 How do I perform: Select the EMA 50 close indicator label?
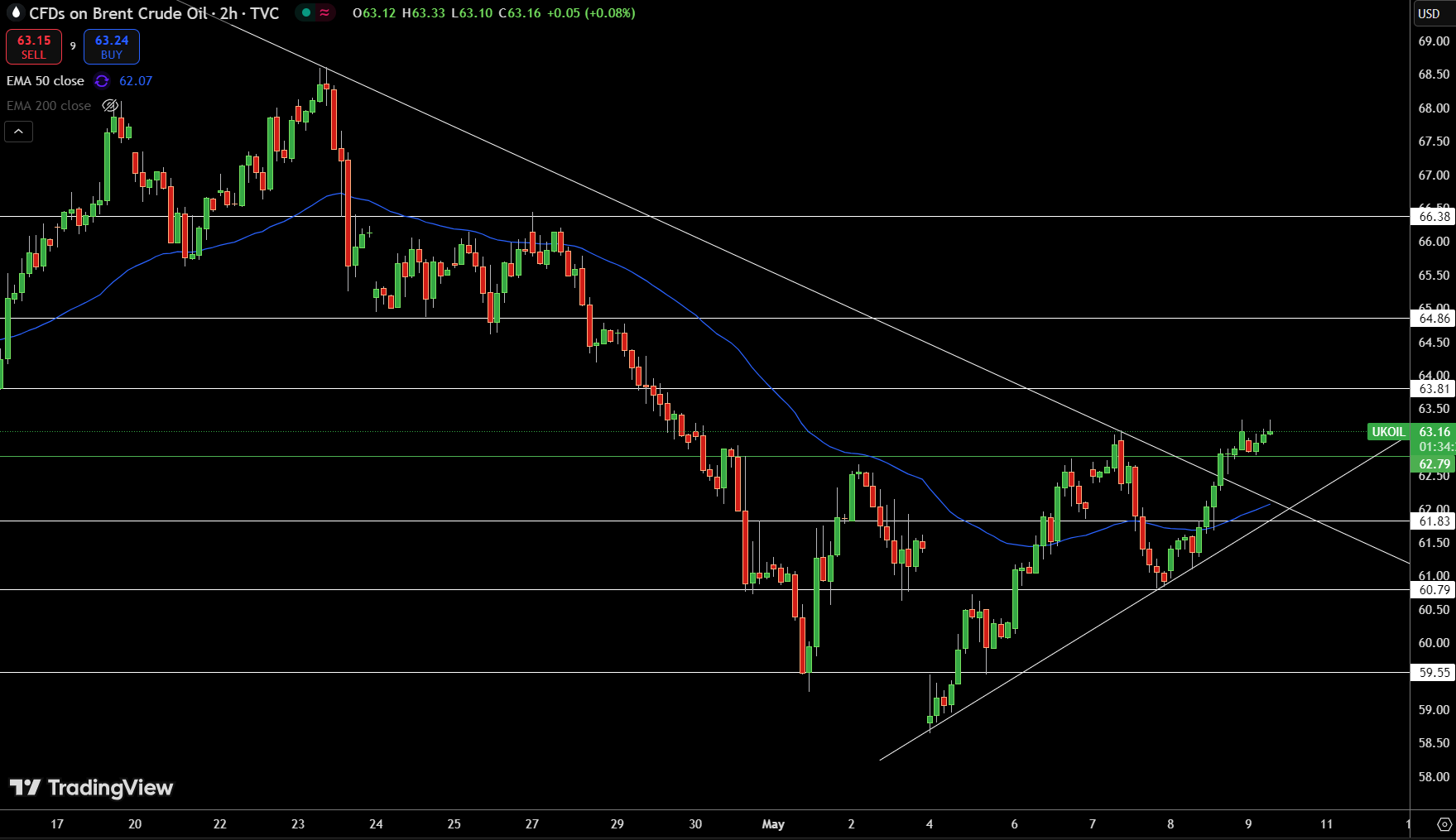(46, 81)
